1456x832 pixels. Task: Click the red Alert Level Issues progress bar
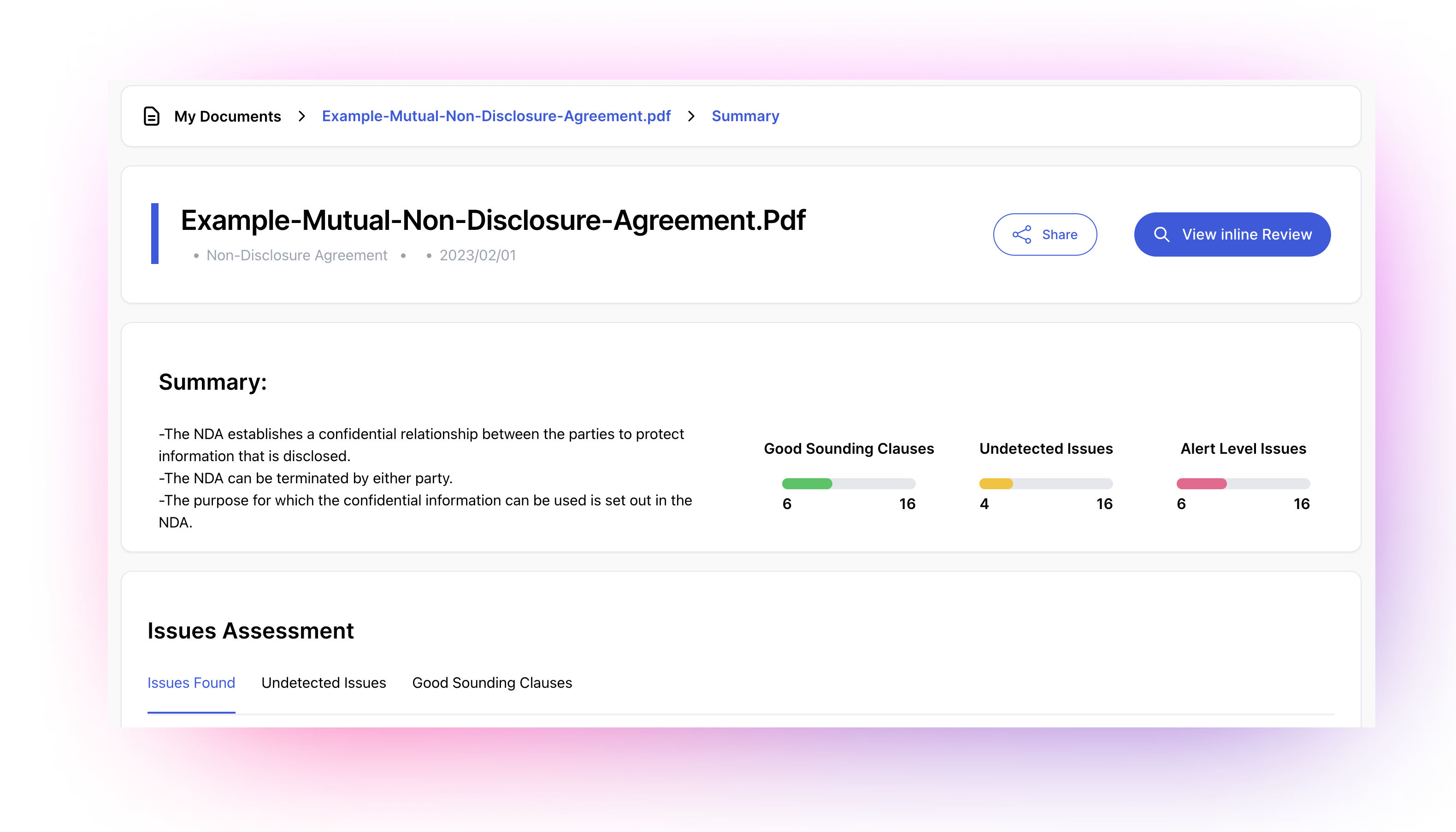point(1243,484)
